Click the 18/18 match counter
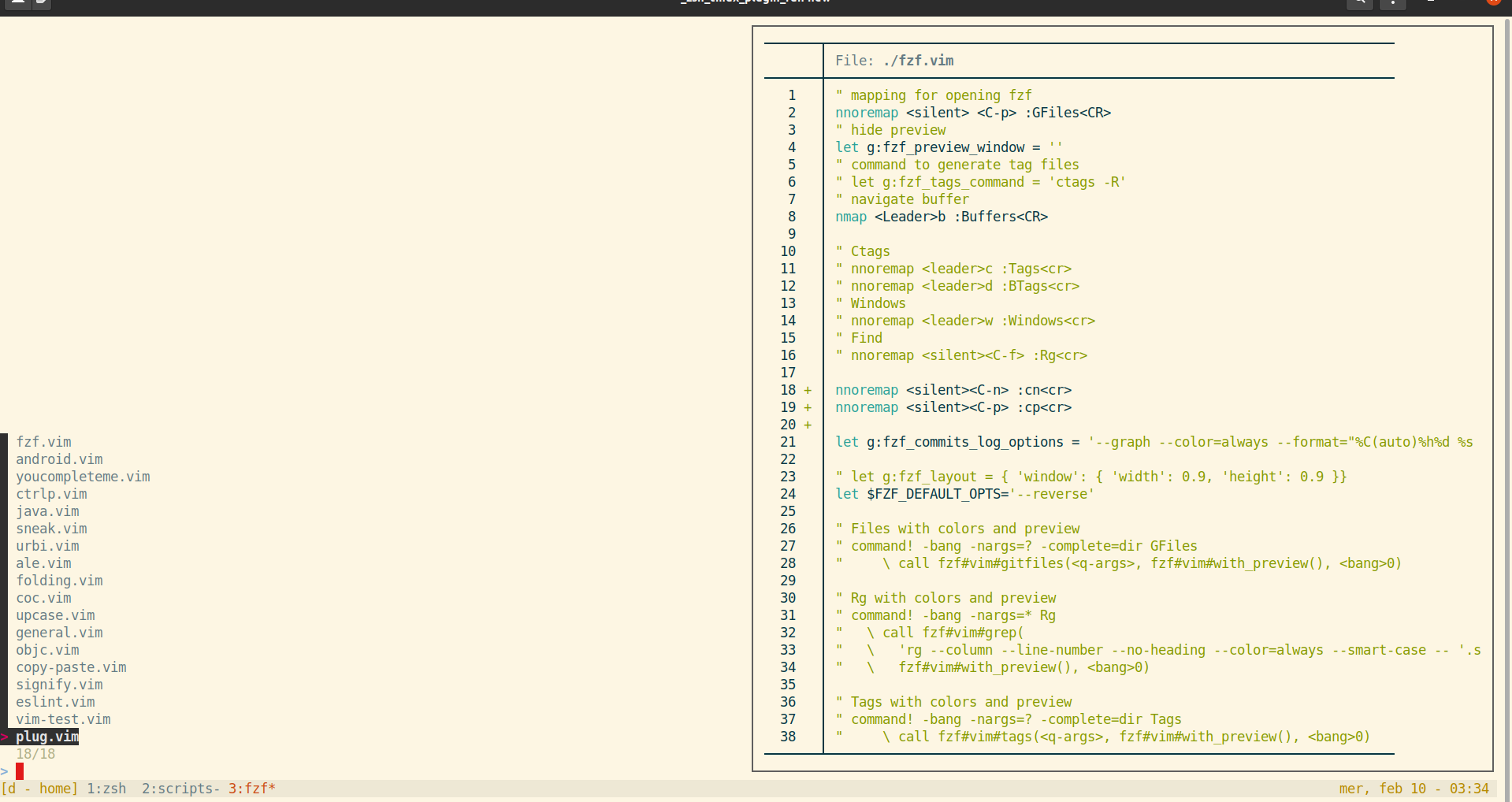Screen dimensions: 1512x802 coord(35,754)
